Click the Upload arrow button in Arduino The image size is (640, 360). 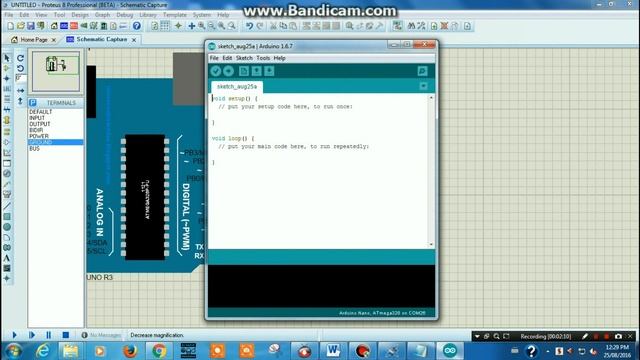coord(229,71)
